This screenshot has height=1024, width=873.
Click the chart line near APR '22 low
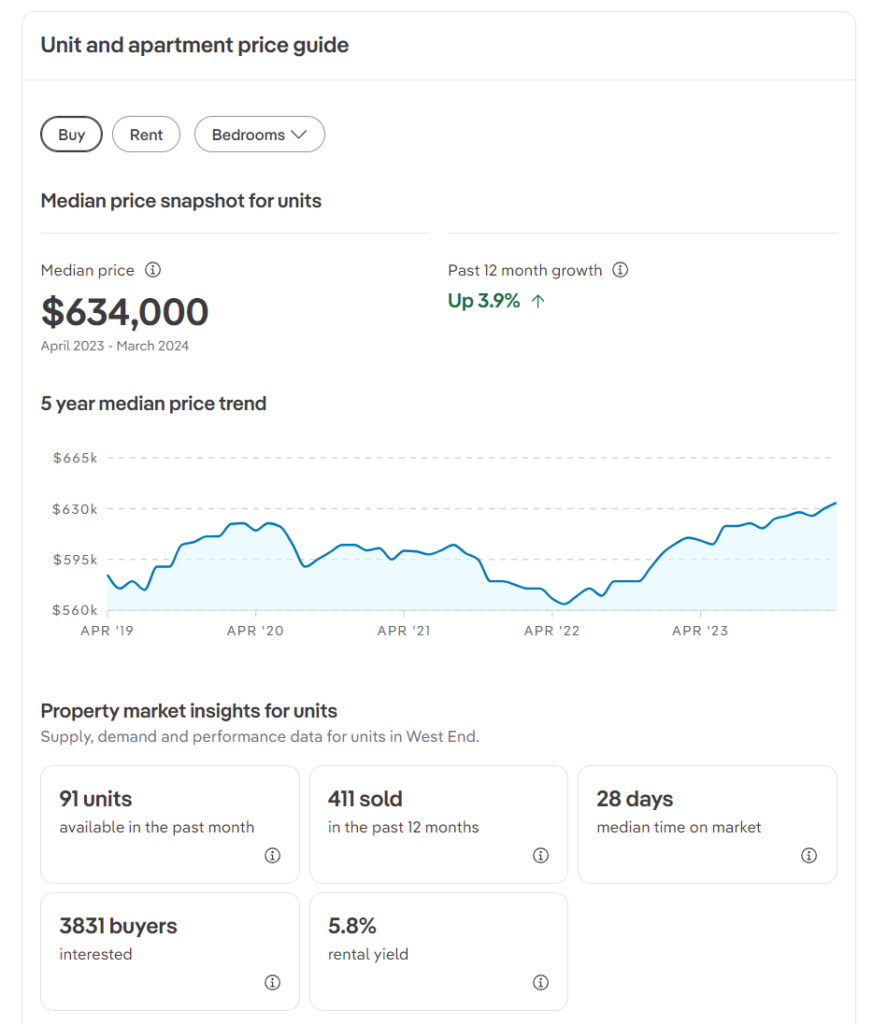click(x=565, y=603)
